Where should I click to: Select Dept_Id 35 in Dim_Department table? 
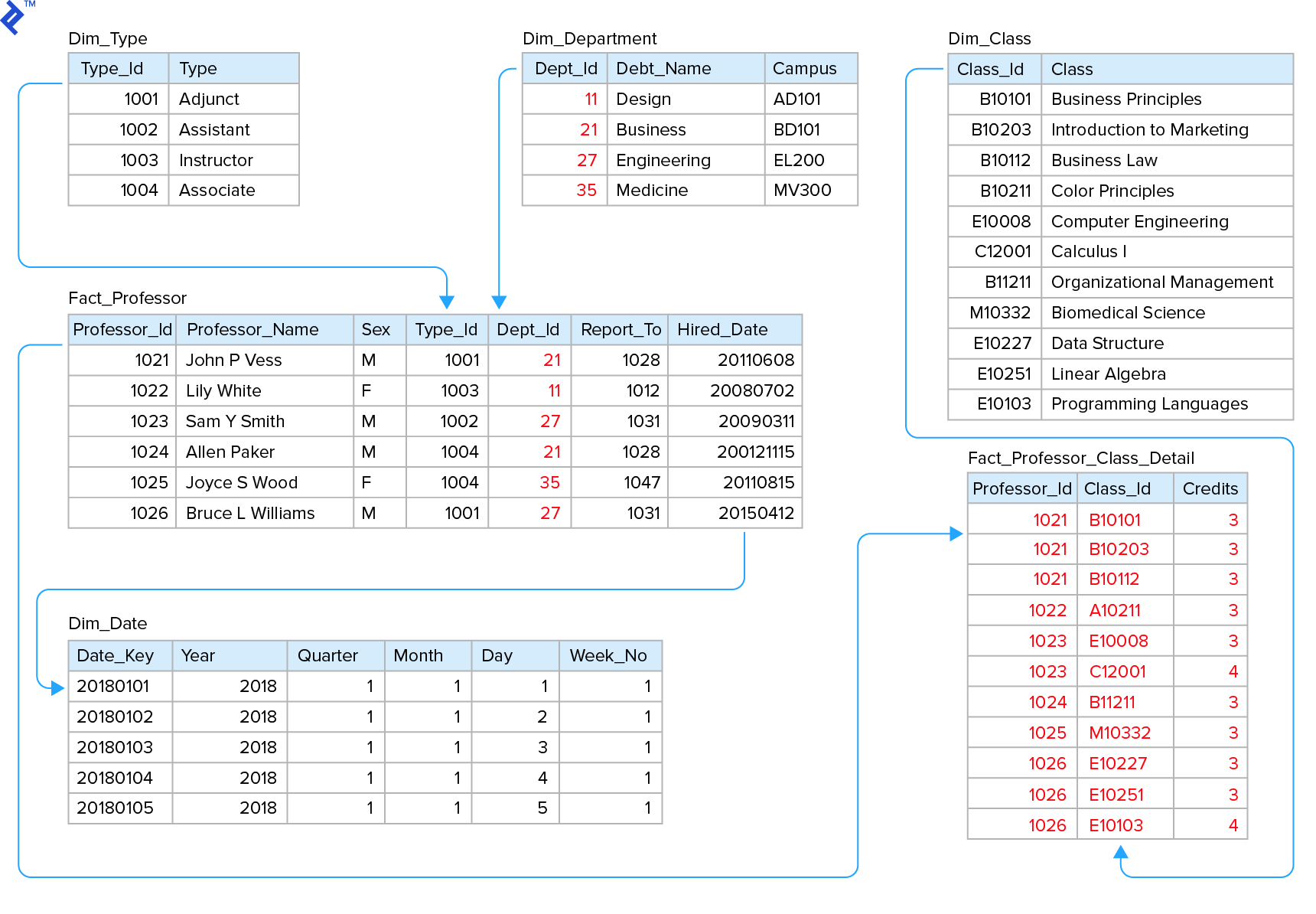[589, 190]
